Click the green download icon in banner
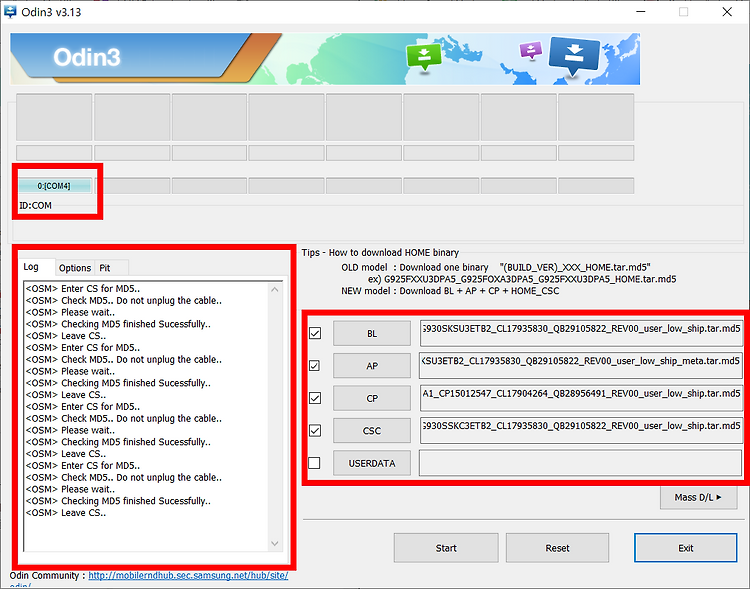This screenshot has width=750, height=589. [x=424, y=57]
